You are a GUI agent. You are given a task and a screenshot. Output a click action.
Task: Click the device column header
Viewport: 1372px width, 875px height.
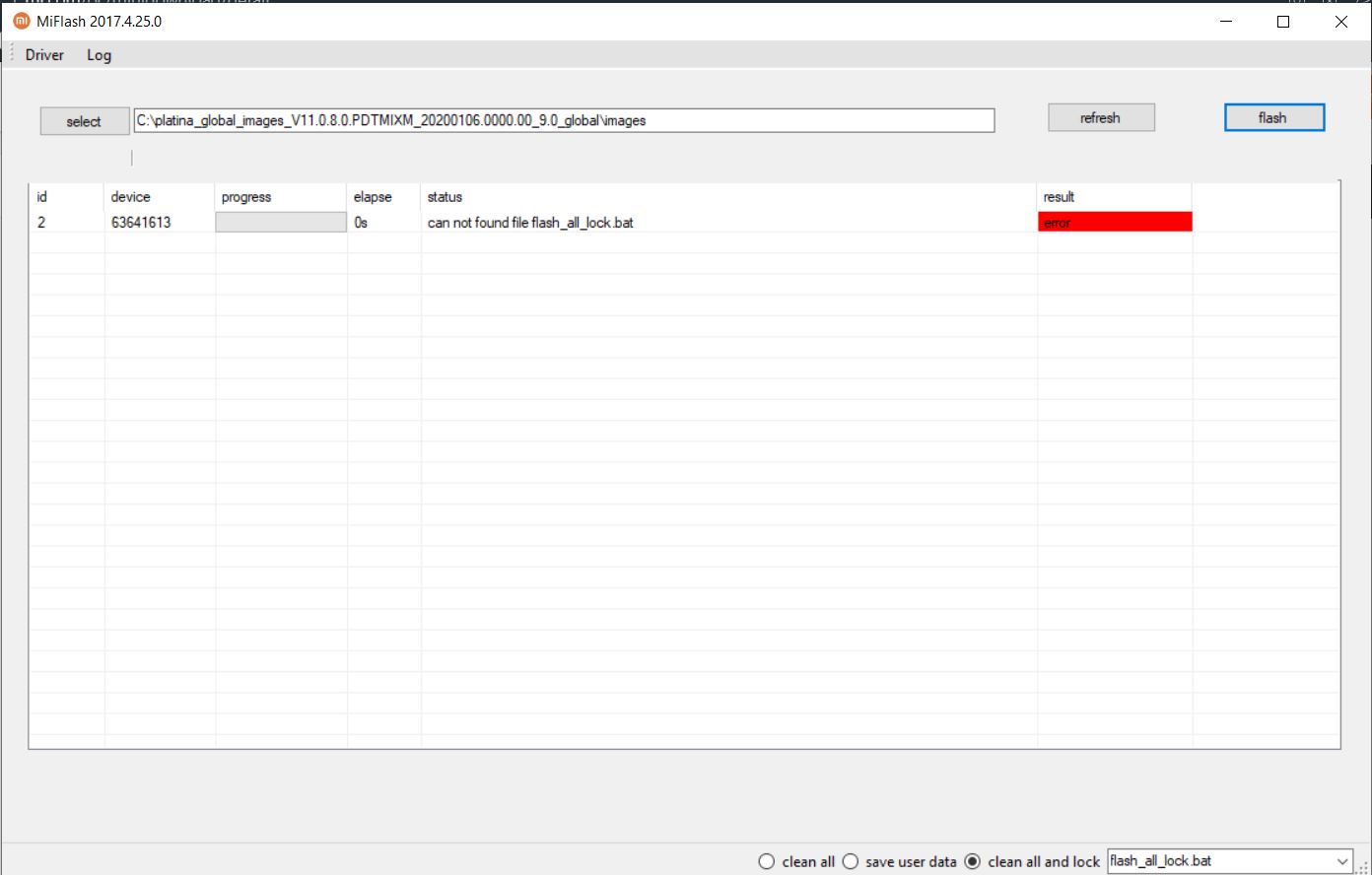(x=160, y=197)
